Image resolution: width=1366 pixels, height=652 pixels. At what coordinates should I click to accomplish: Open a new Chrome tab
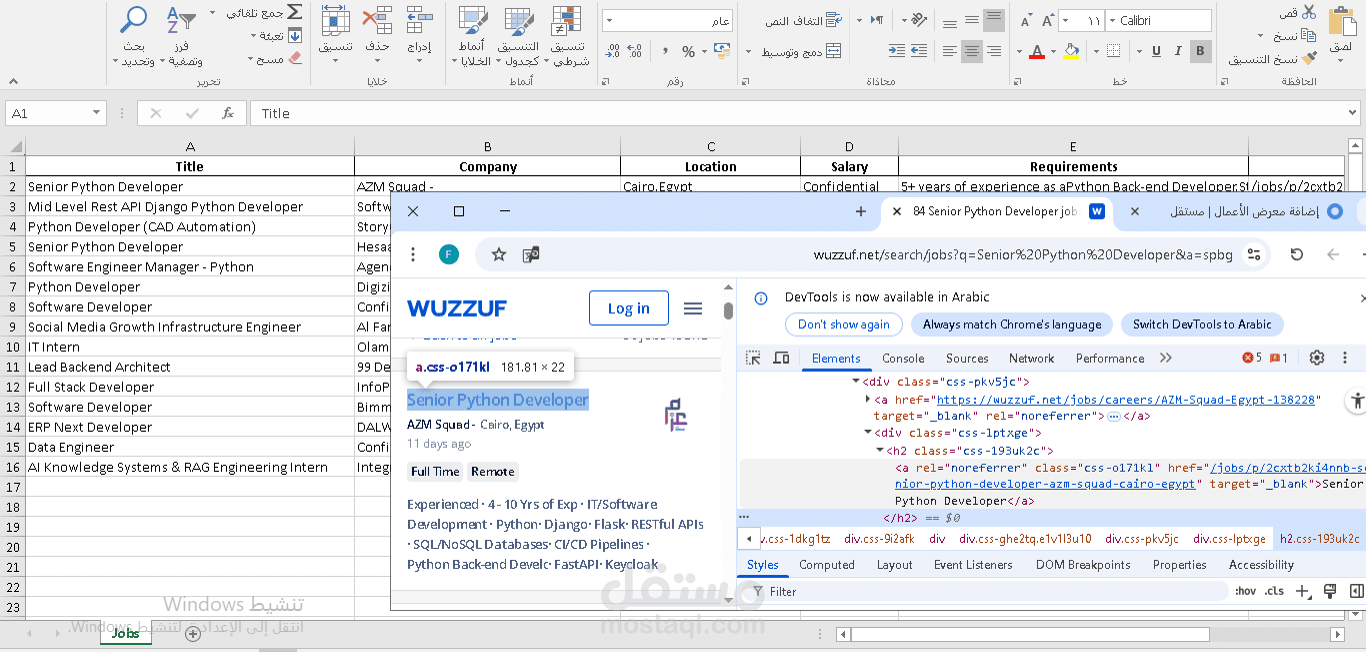tap(861, 211)
